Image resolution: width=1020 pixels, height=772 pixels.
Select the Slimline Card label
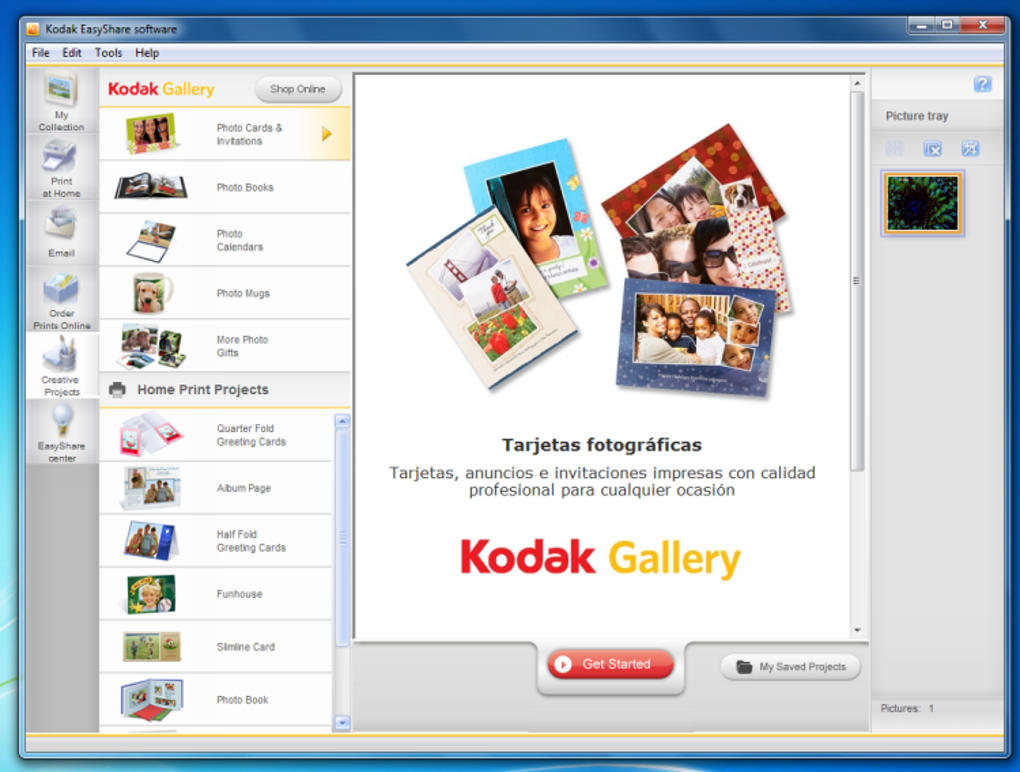[x=246, y=647]
